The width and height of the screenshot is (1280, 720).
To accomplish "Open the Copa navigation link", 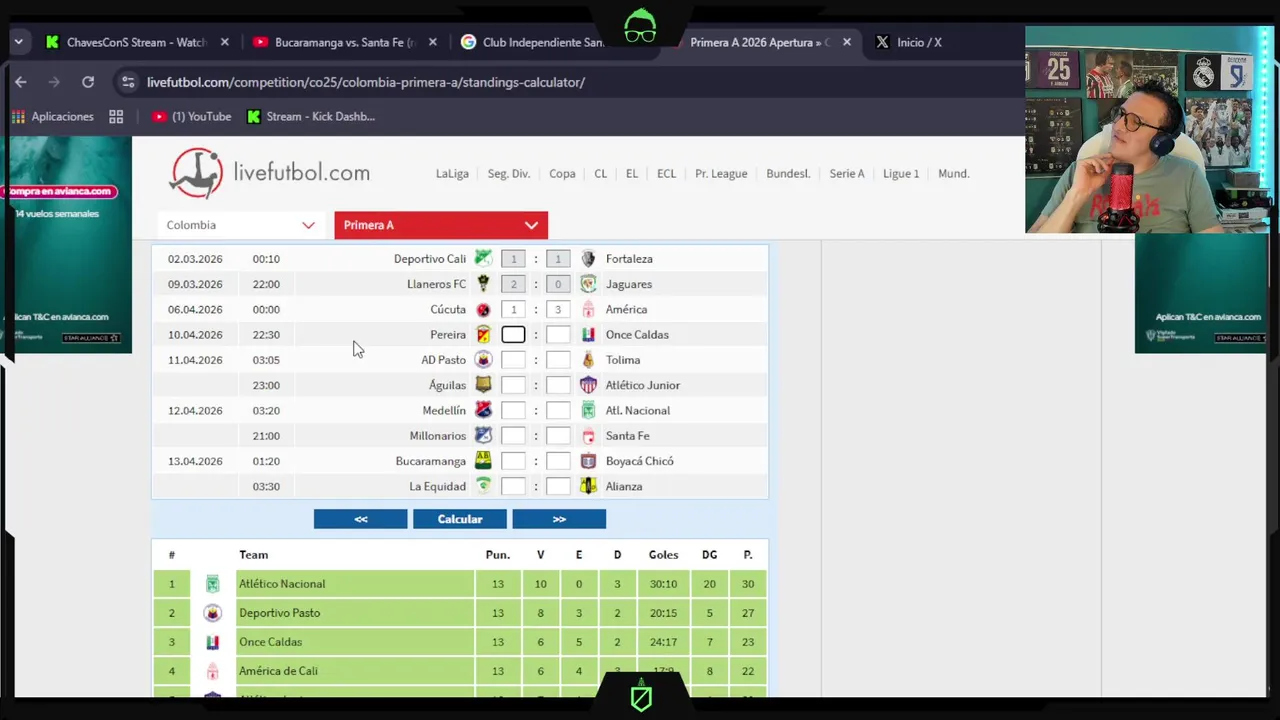I will [562, 174].
